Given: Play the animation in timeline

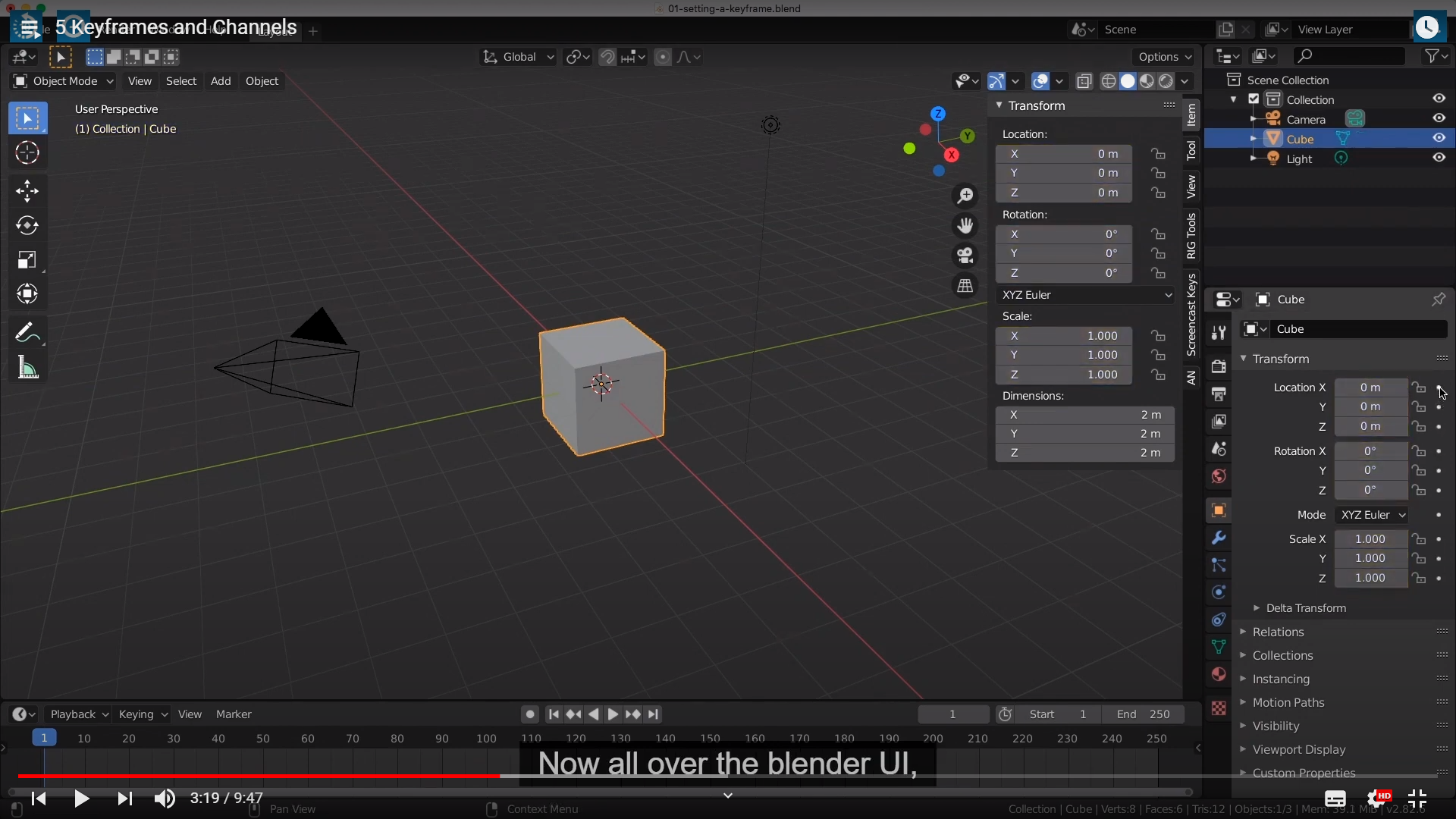Looking at the screenshot, I should click(613, 714).
